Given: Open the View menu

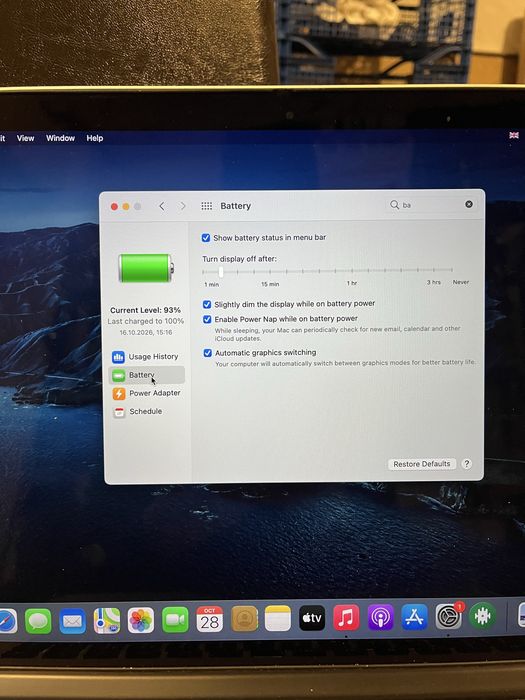Looking at the screenshot, I should (x=25, y=138).
